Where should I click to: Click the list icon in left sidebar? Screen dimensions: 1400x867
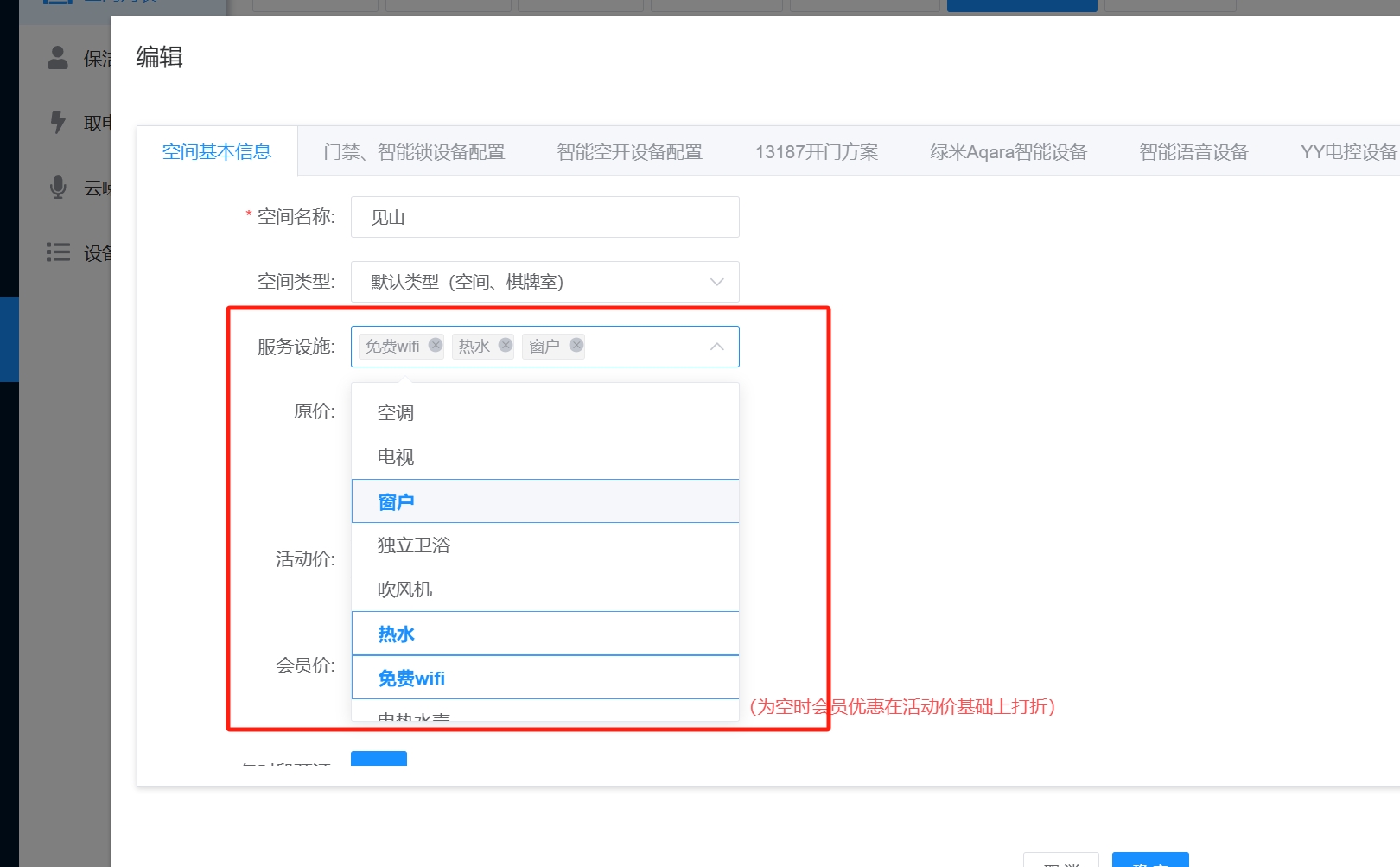[58, 252]
